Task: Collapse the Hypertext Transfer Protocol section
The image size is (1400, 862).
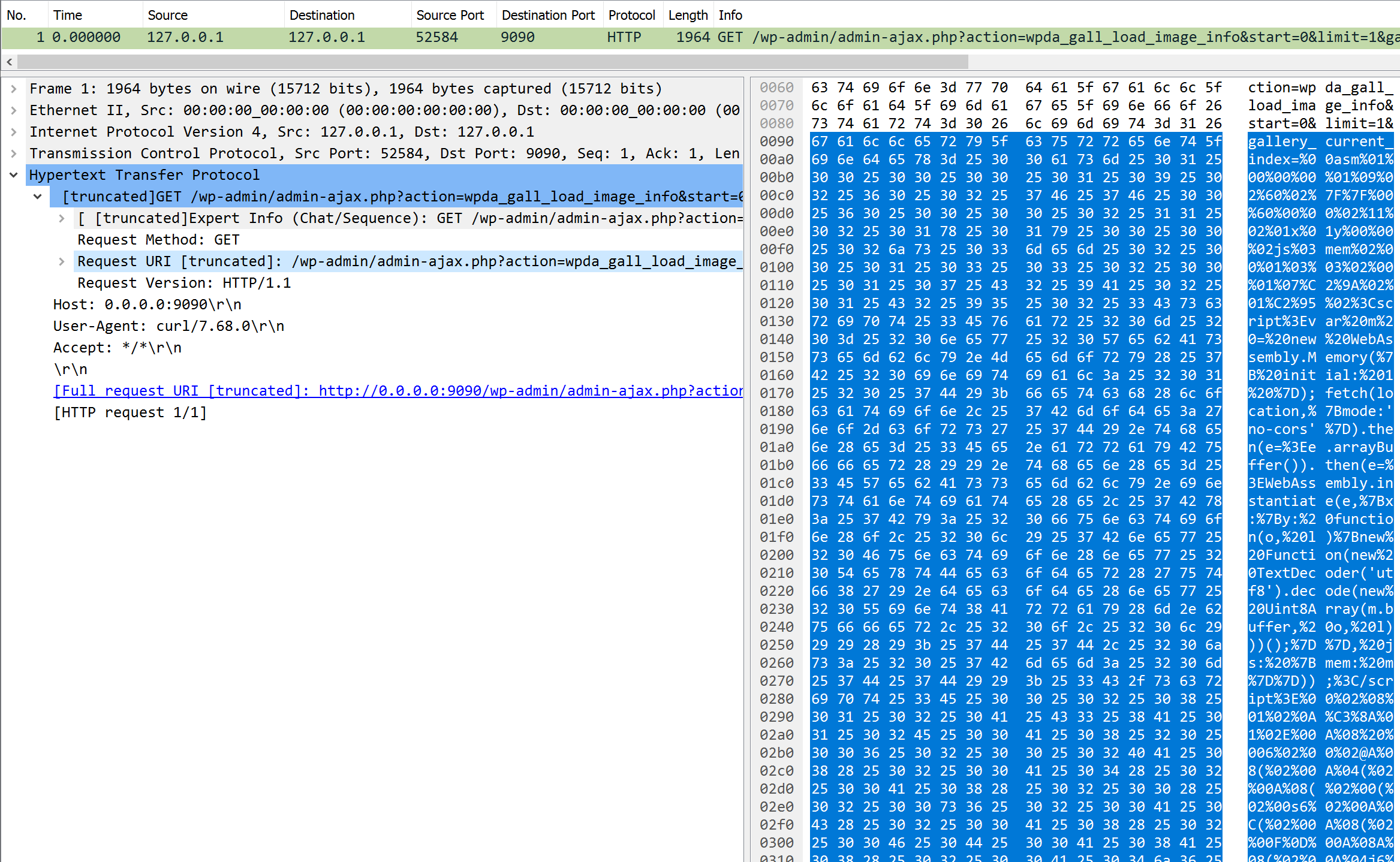Action: (x=13, y=175)
